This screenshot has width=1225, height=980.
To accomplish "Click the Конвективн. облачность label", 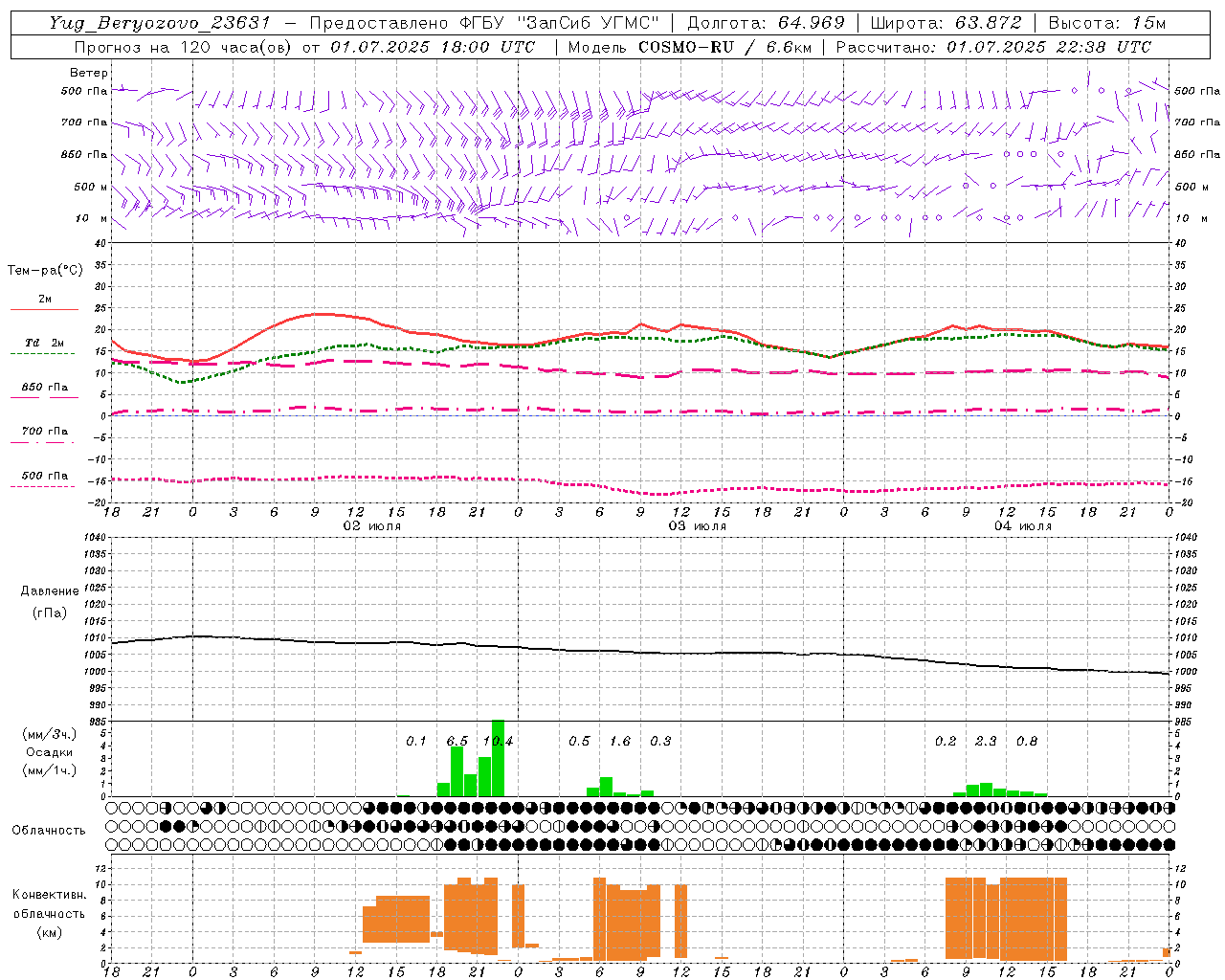I will coord(49,904).
